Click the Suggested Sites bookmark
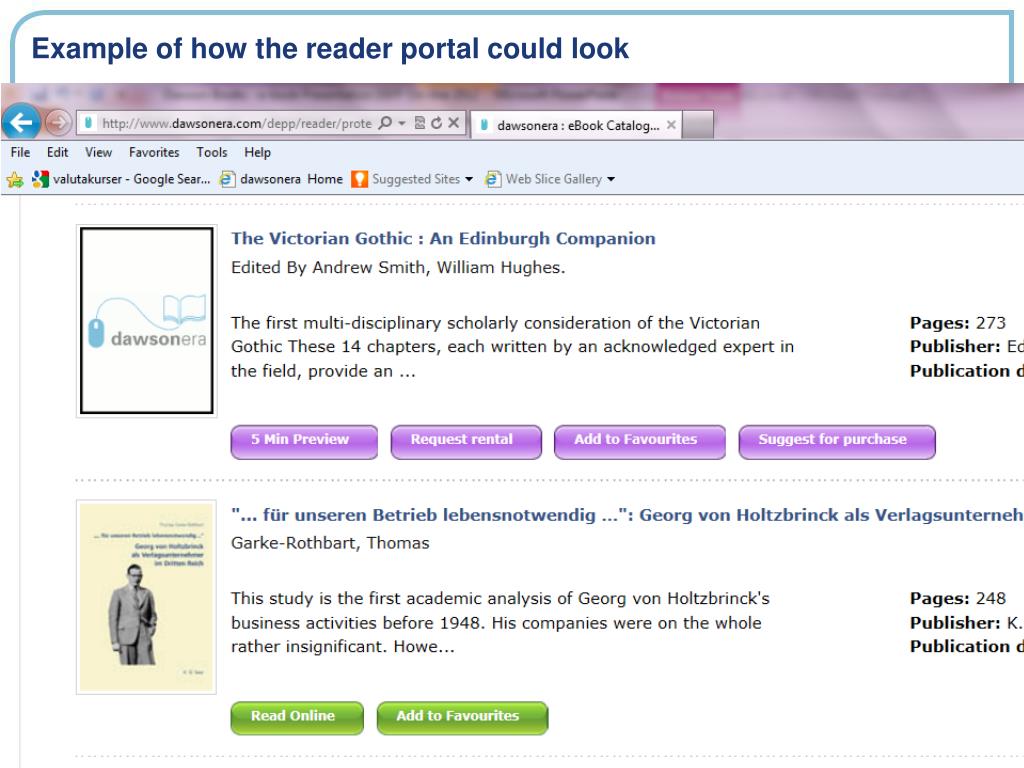This screenshot has height=768, width=1024. click(x=406, y=179)
